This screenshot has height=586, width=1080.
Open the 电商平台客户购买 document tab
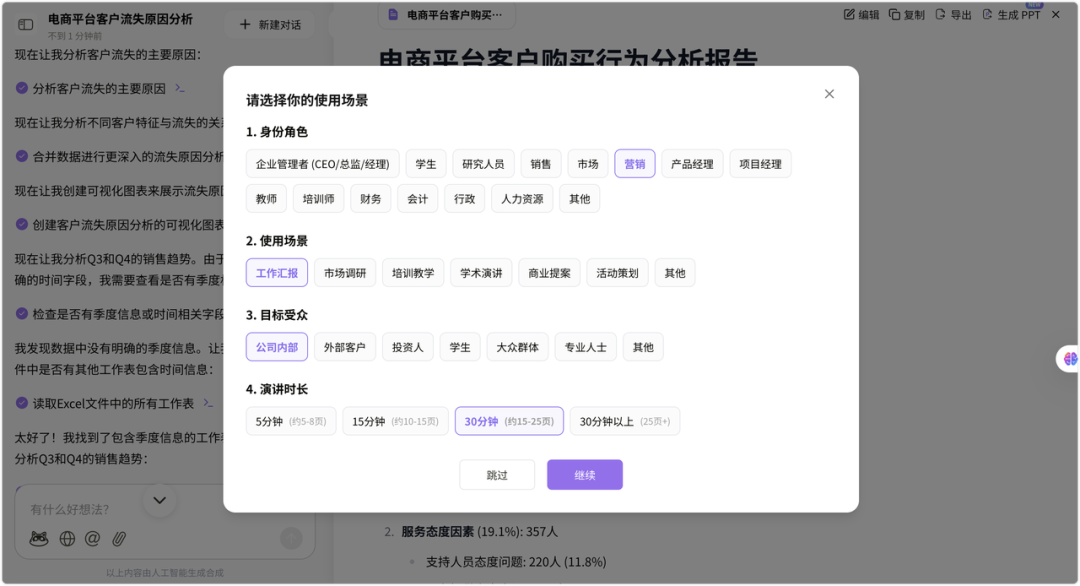tap(440, 15)
